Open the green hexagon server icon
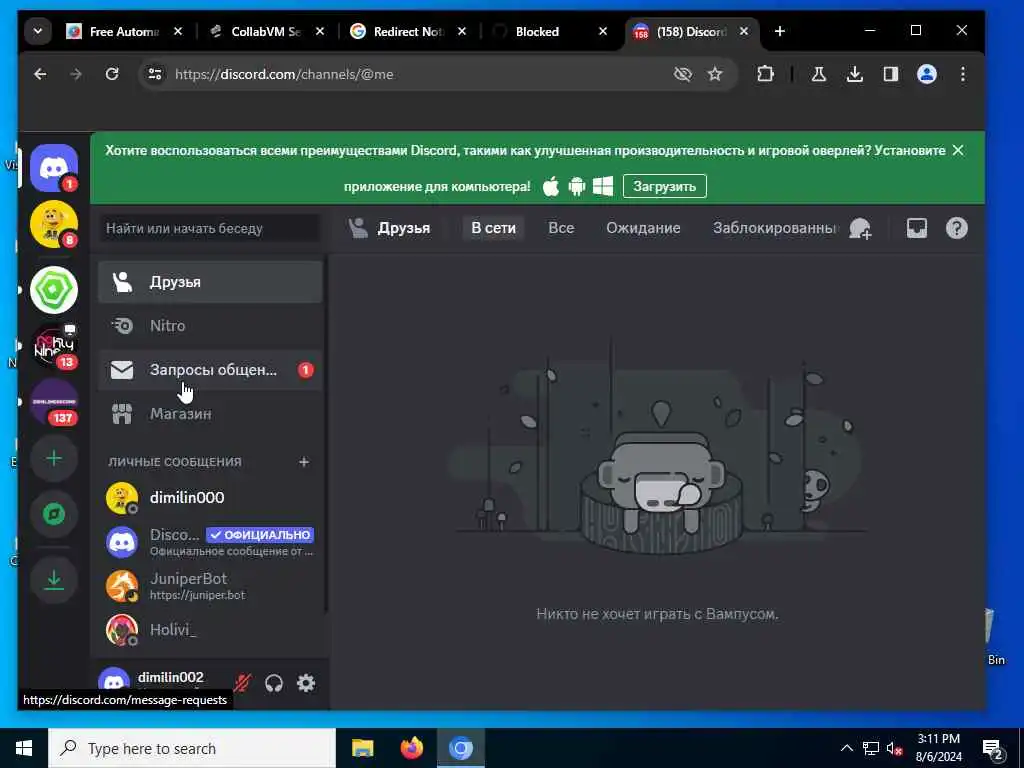The height and width of the screenshot is (768, 1024). pyautogui.click(x=54, y=289)
